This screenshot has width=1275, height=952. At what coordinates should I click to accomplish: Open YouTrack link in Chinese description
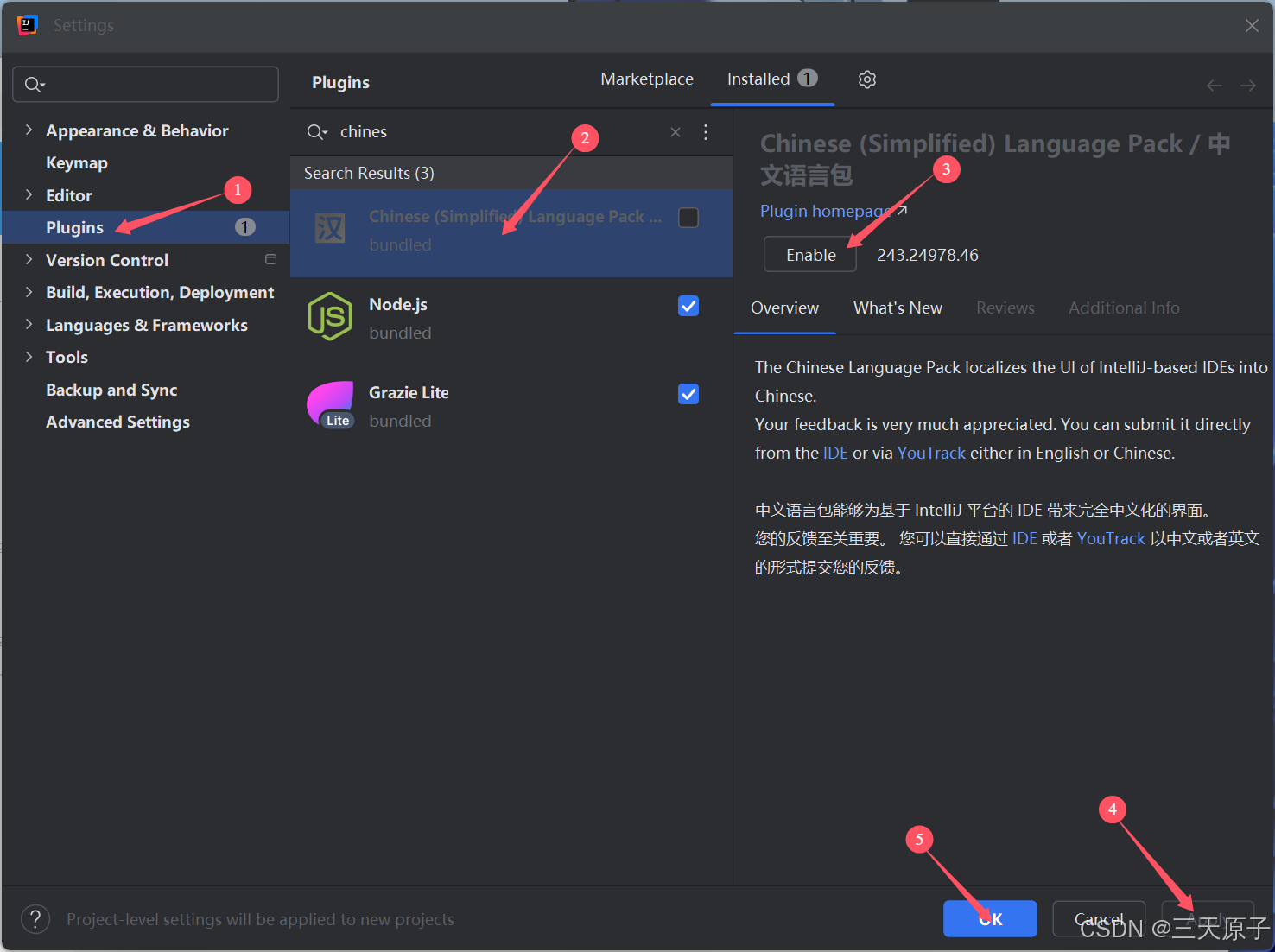pyautogui.click(x=1111, y=538)
